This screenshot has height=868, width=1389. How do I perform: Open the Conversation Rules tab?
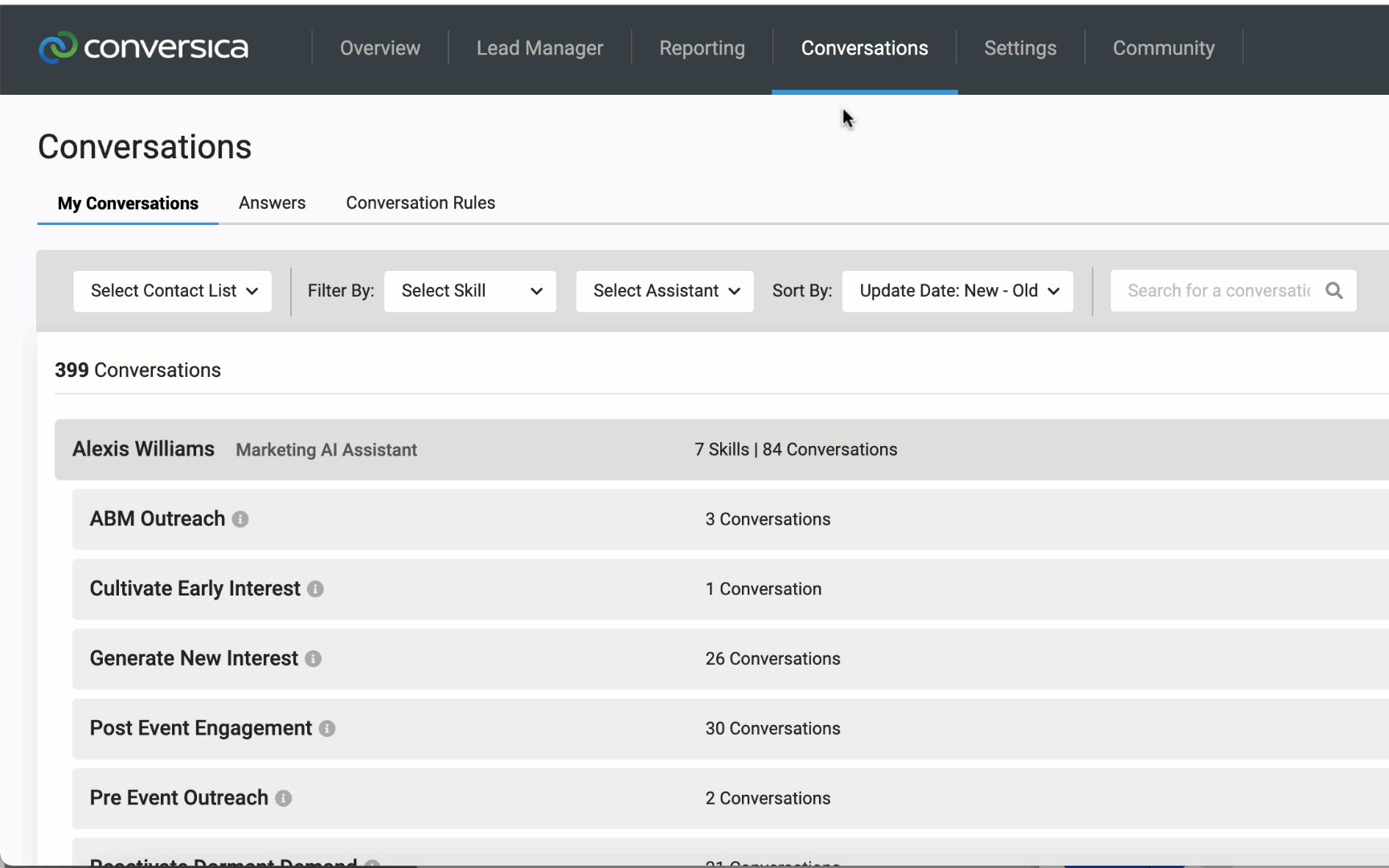[x=420, y=203]
